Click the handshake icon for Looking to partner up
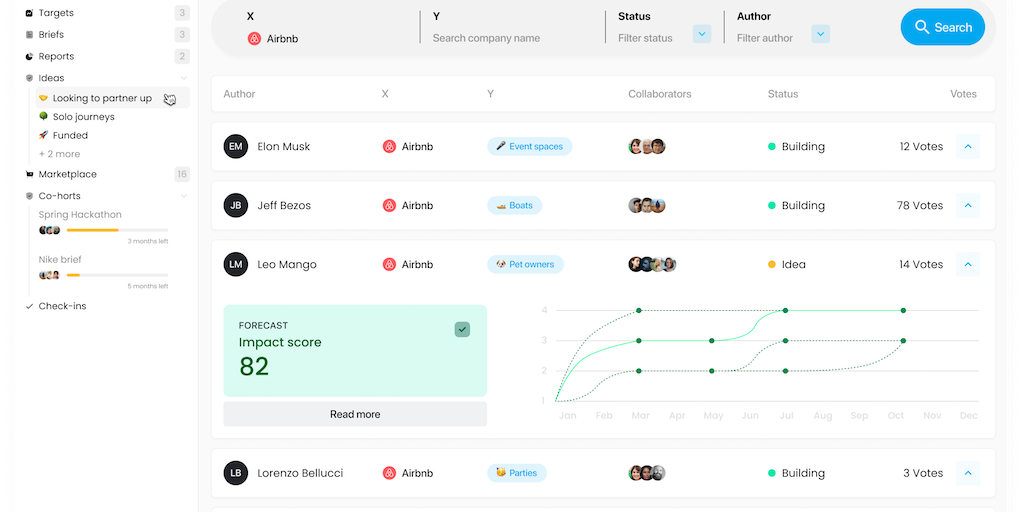1024x512 pixels. coord(43,98)
